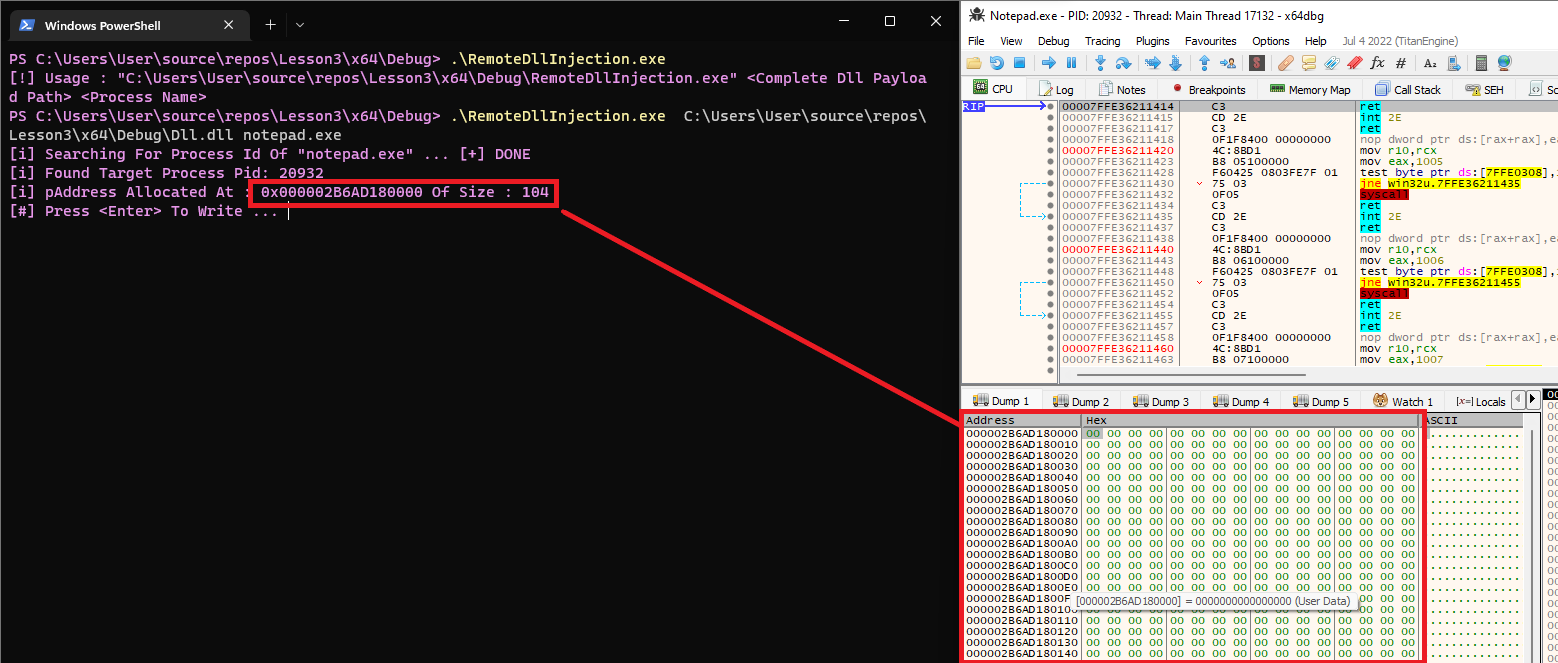Open variables hash icon
Screen dimensions: 1558x663
coord(1400,63)
